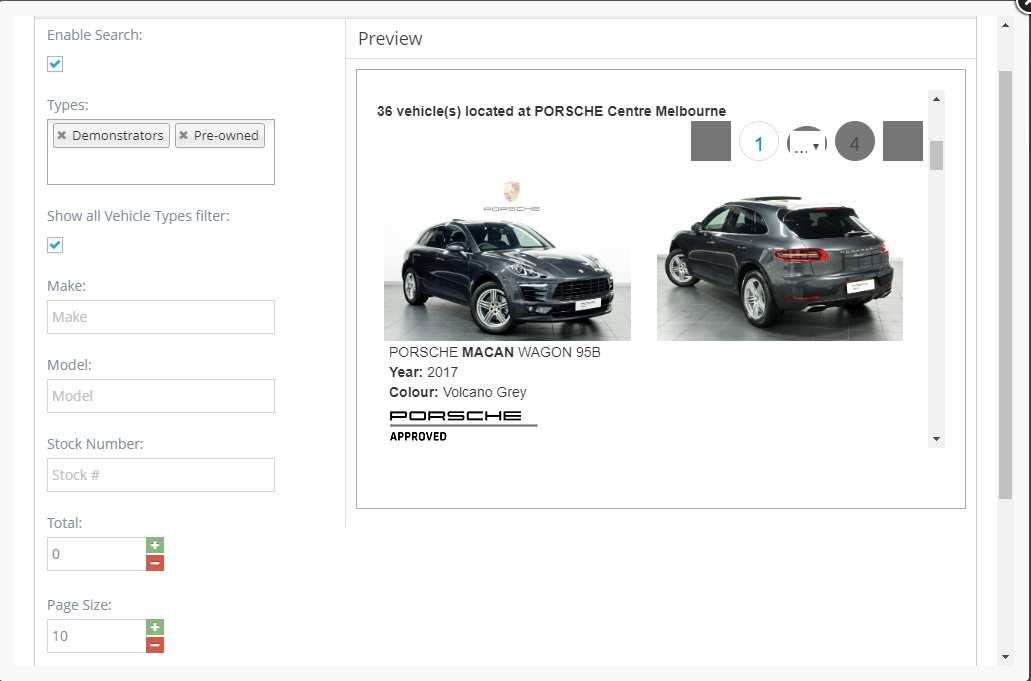Image resolution: width=1031 pixels, height=681 pixels.
Task: Click the next page arrow in the preview
Action: coord(902,141)
